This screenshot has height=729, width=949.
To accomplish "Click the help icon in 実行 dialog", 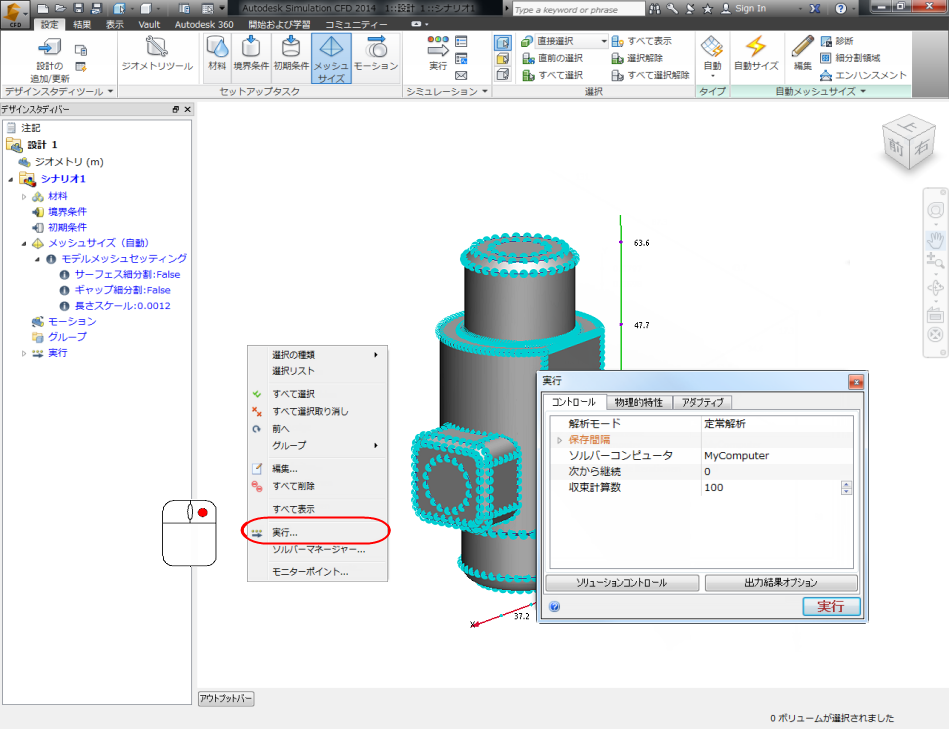I will click(x=554, y=606).
